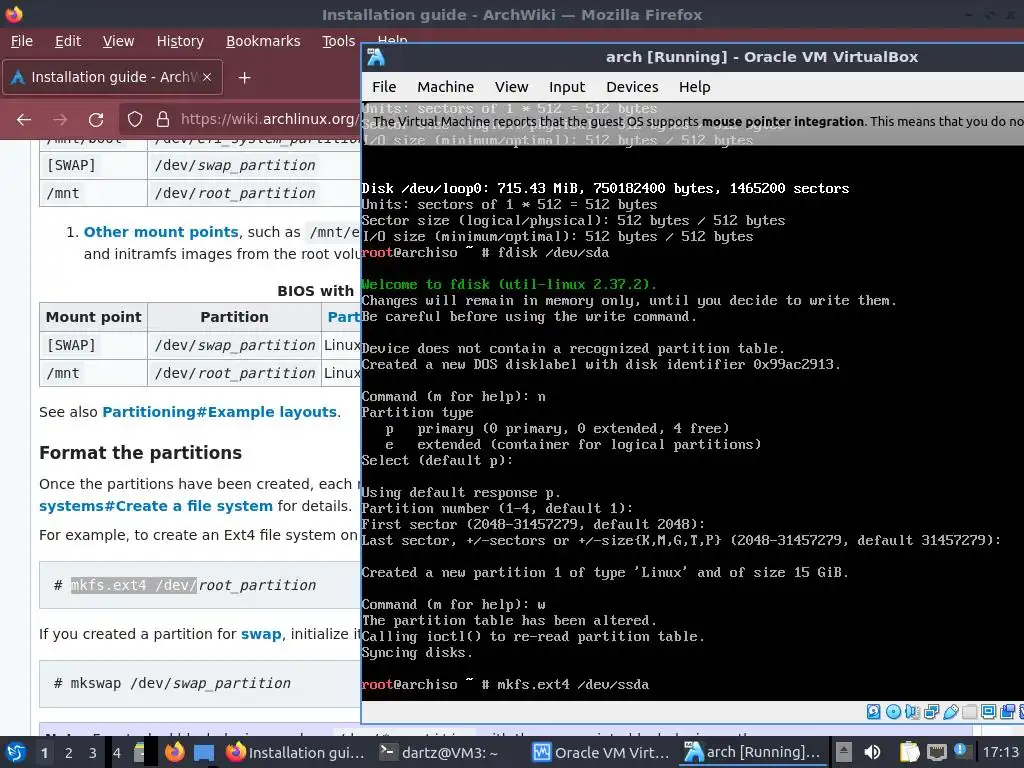Reload the ArchWiki page in Firefox
This screenshot has width=1024, height=768.
pyautogui.click(x=96, y=120)
